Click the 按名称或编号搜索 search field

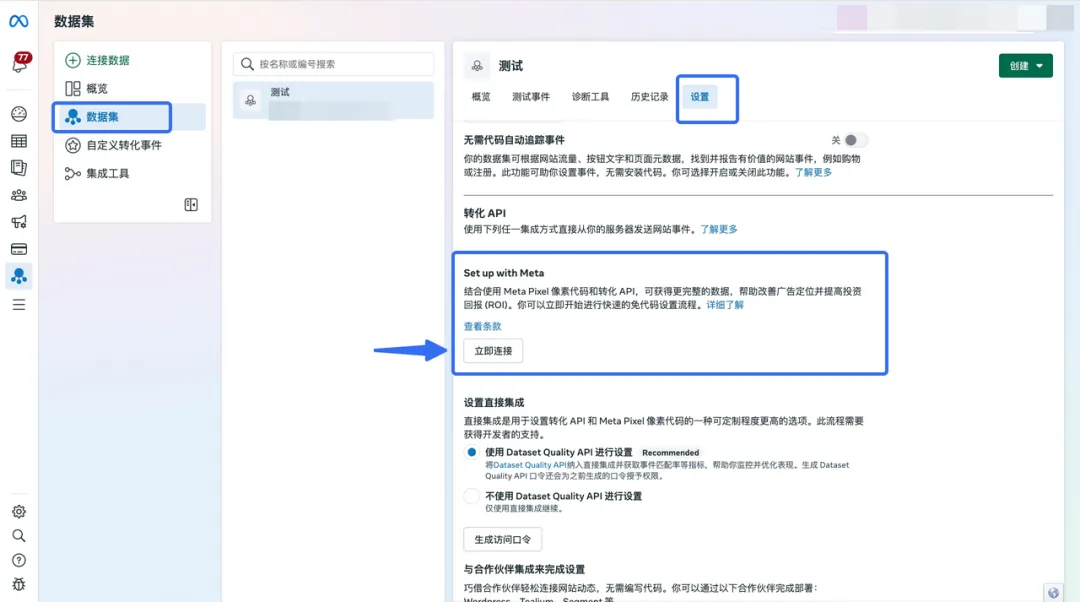333,64
